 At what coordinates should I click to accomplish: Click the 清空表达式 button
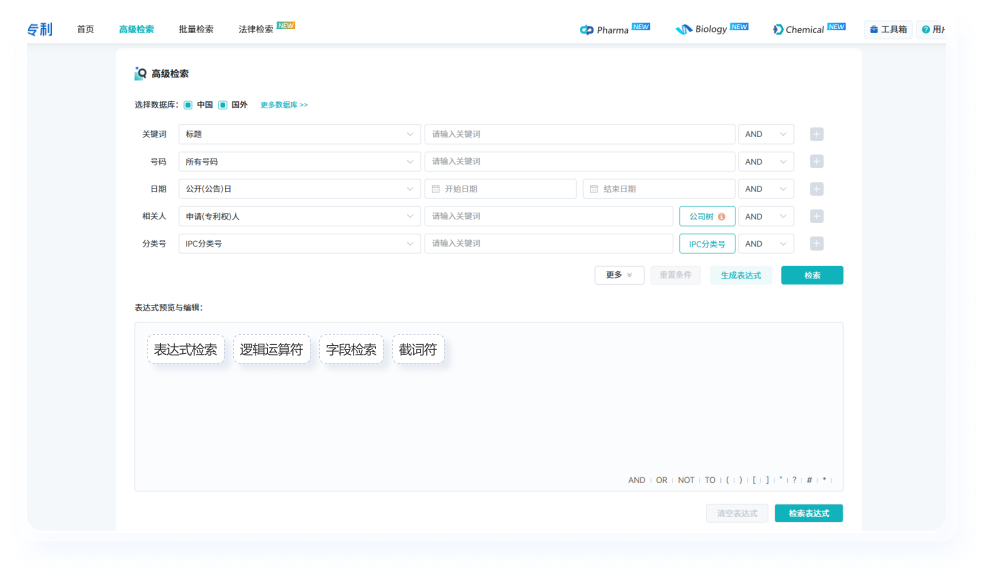(737, 513)
